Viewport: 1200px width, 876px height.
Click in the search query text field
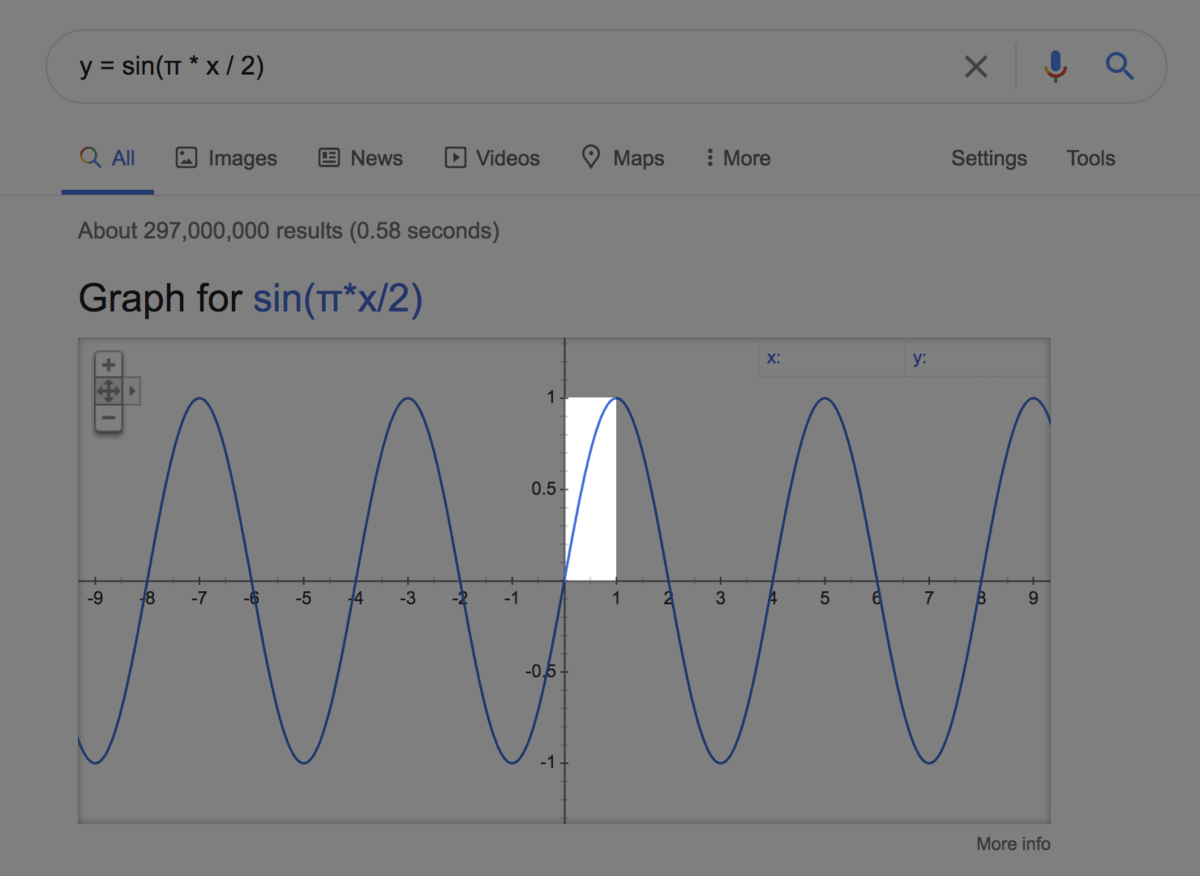(x=500, y=67)
